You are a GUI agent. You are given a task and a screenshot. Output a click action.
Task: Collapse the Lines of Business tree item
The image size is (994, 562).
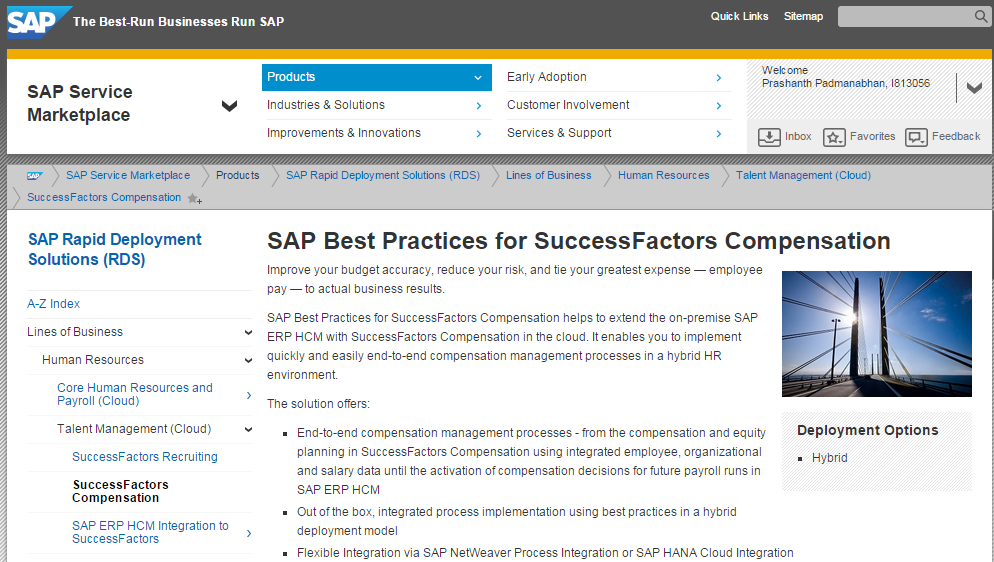point(248,333)
